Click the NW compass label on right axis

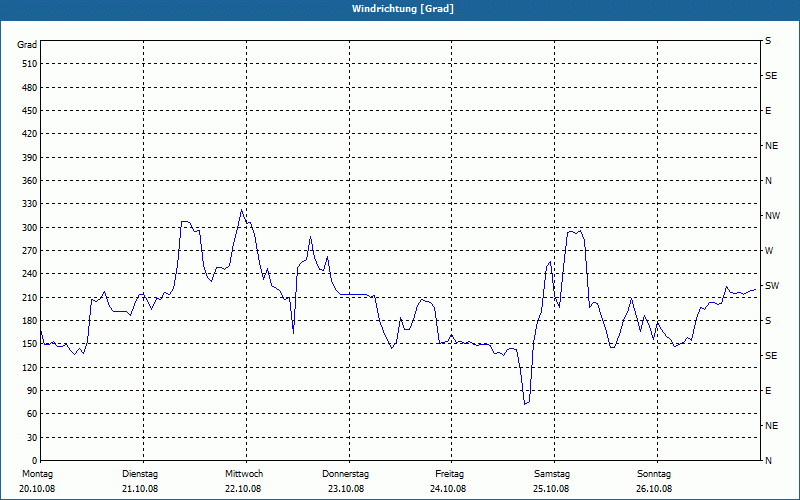click(x=772, y=216)
